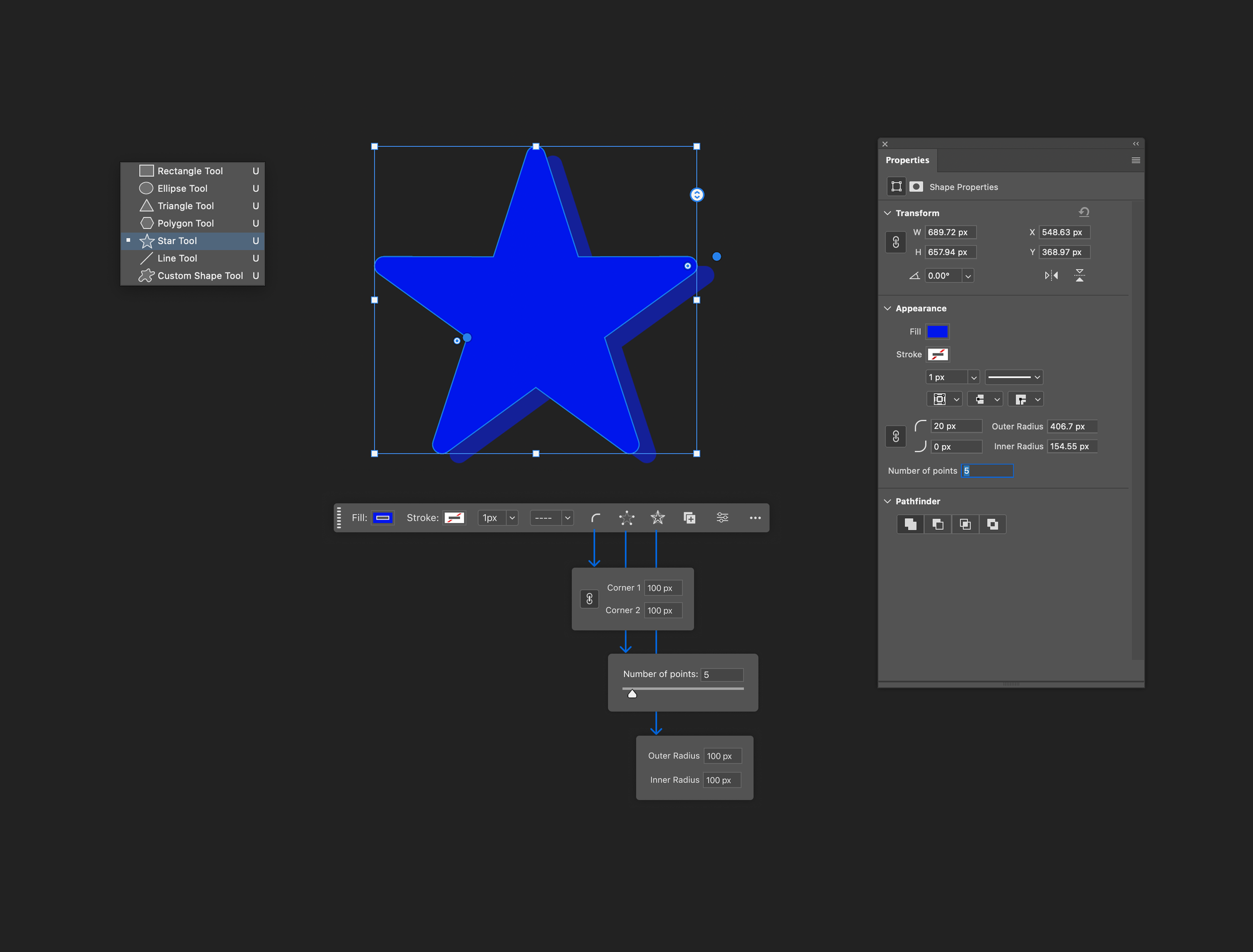Click Pathfinder subtract front shape icon
The image size is (1253, 952).
coord(938,524)
